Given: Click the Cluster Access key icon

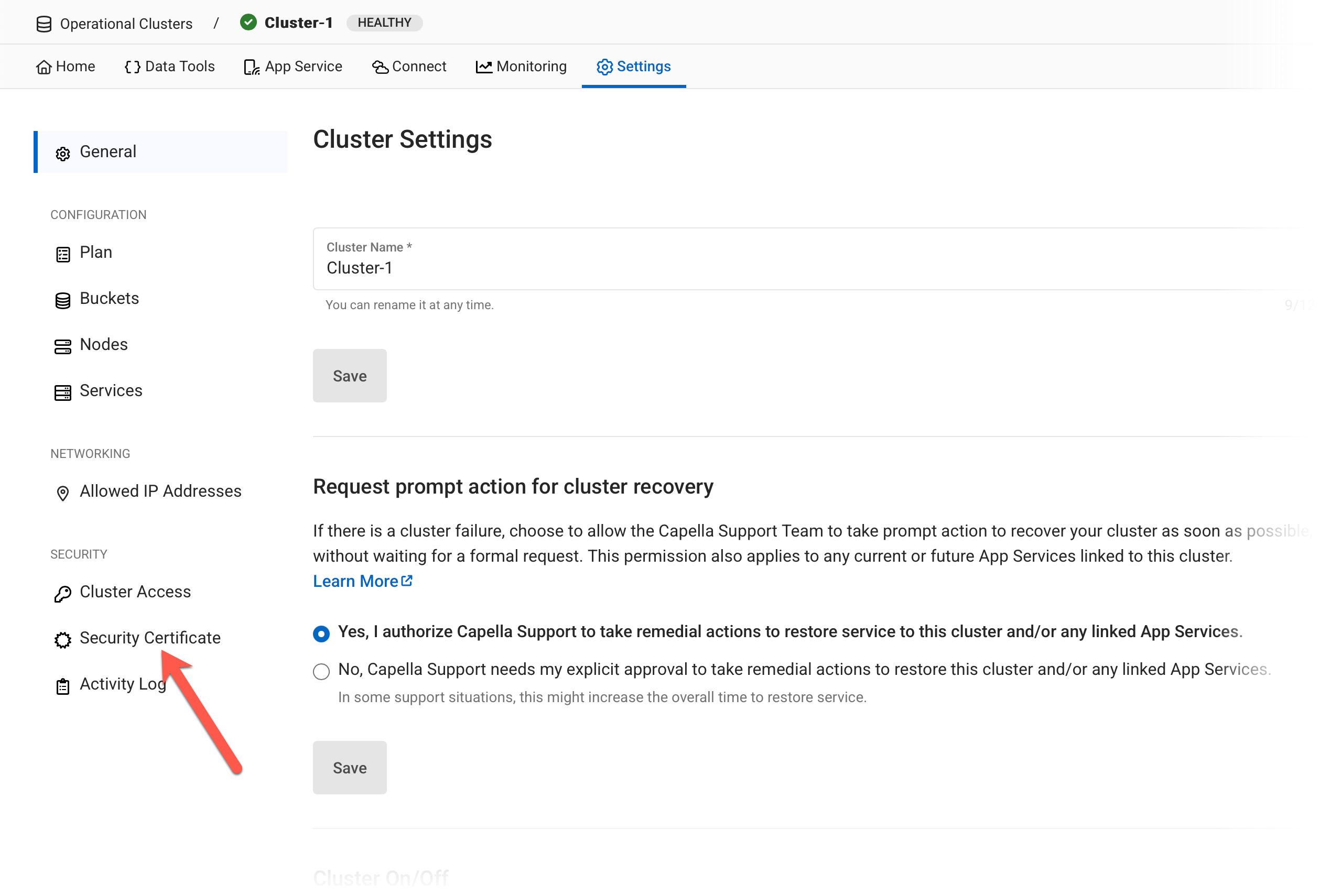Looking at the screenshot, I should point(62,593).
